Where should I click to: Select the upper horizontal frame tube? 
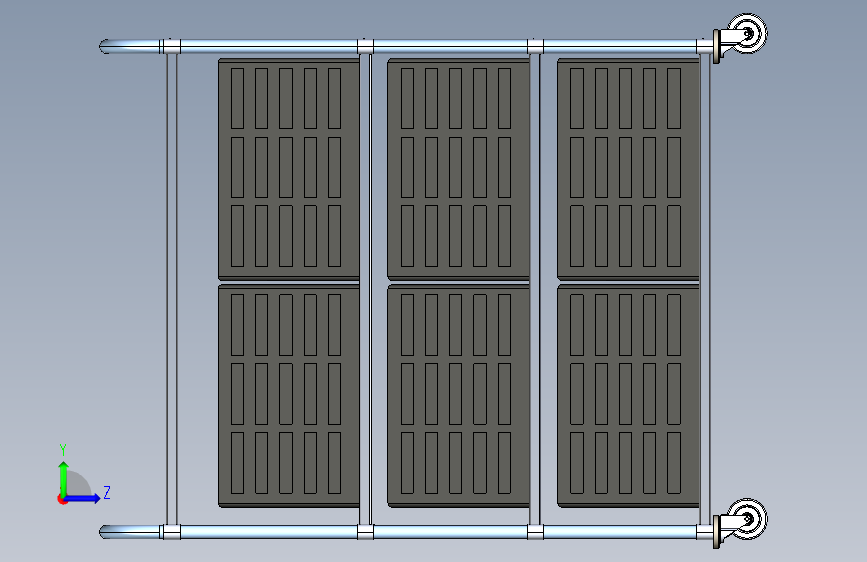[x=405, y=46]
